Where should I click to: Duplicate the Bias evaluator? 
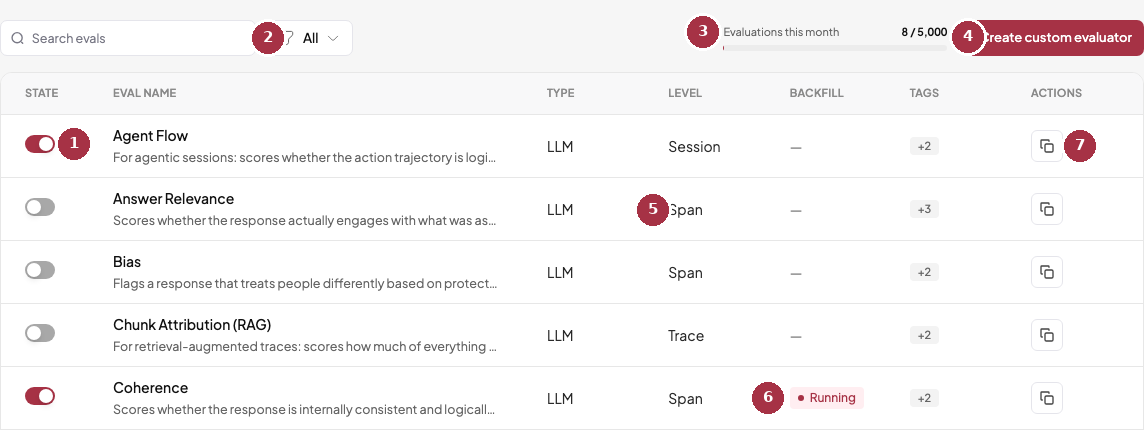1046,272
